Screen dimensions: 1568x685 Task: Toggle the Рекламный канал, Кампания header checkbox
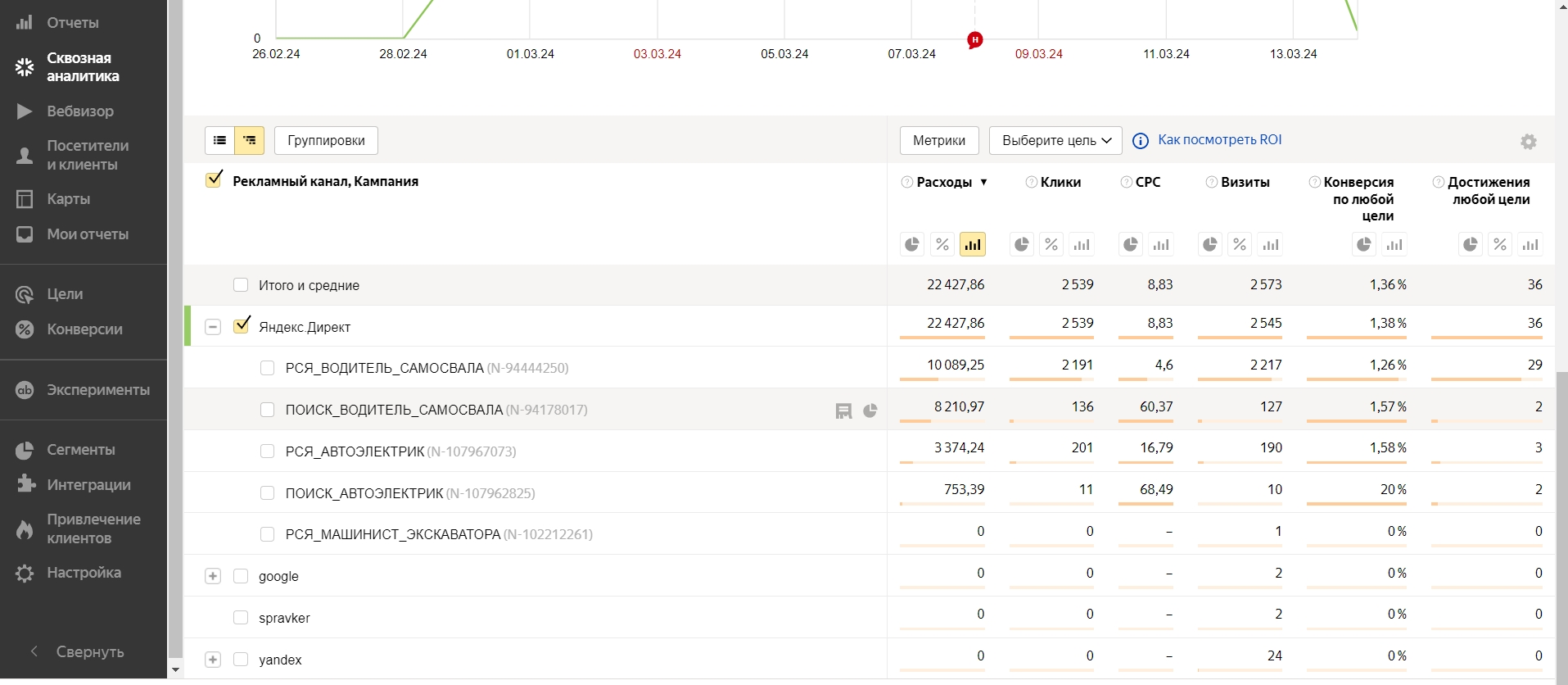click(x=214, y=179)
